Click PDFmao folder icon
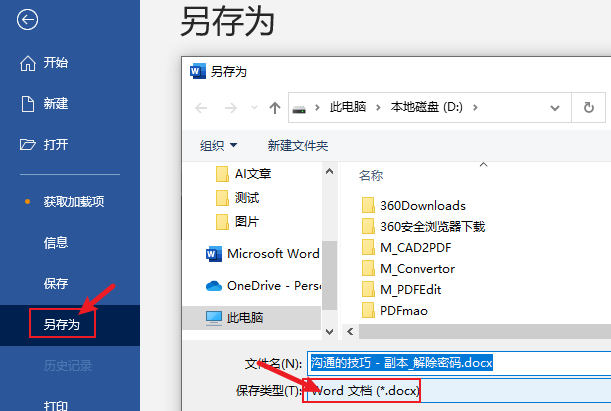This screenshot has height=411, width=611. (368, 310)
